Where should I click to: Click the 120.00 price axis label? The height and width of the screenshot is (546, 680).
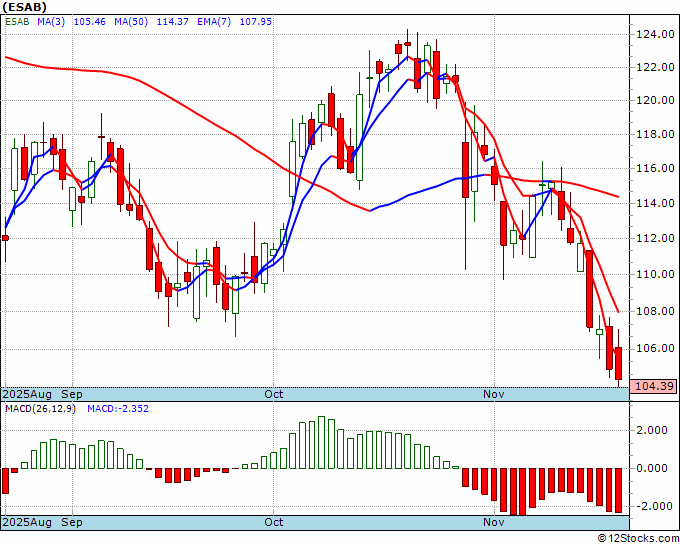pos(655,100)
